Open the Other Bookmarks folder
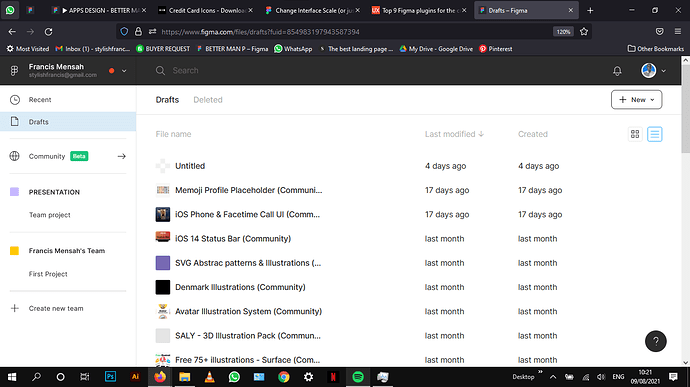Screen dimensions: 690x387 click(x=656, y=49)
